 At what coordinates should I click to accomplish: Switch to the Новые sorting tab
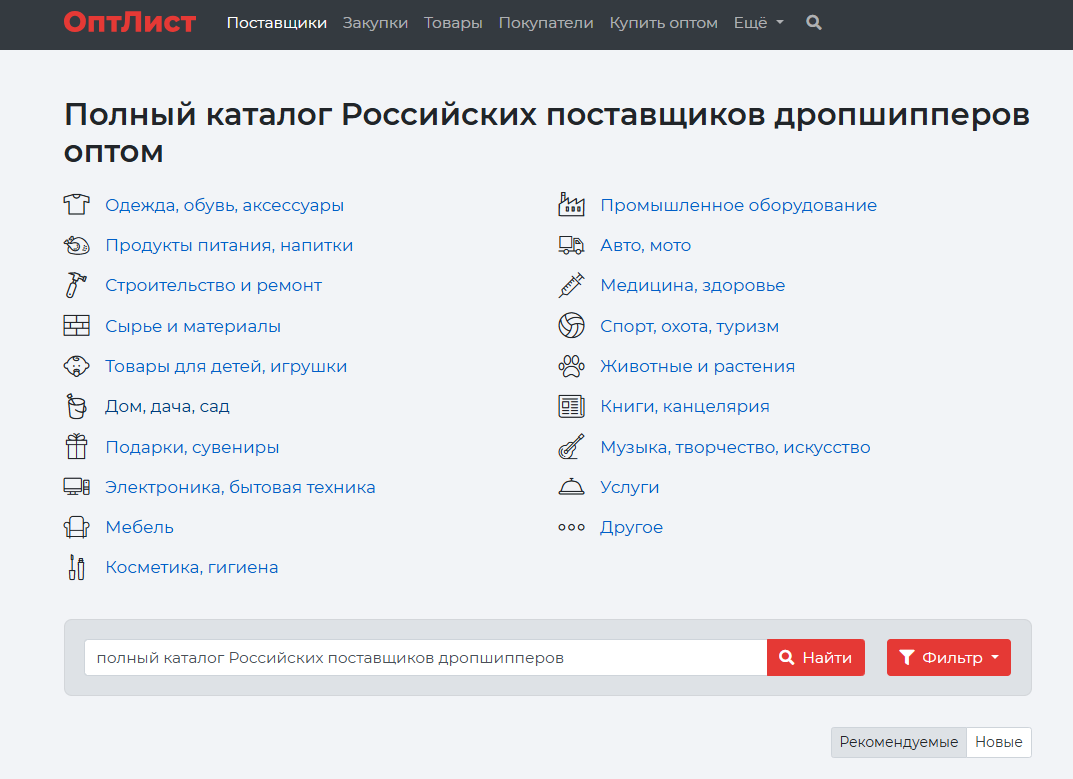(x=998, y=742)
